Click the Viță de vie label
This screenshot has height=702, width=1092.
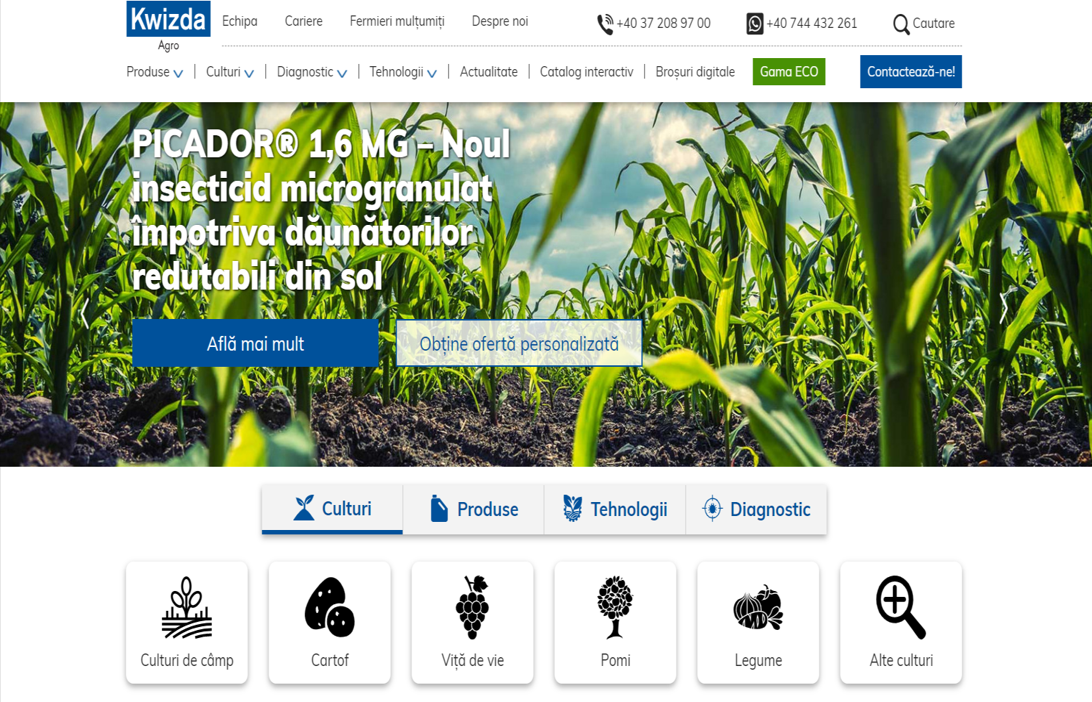click(473, 660)
